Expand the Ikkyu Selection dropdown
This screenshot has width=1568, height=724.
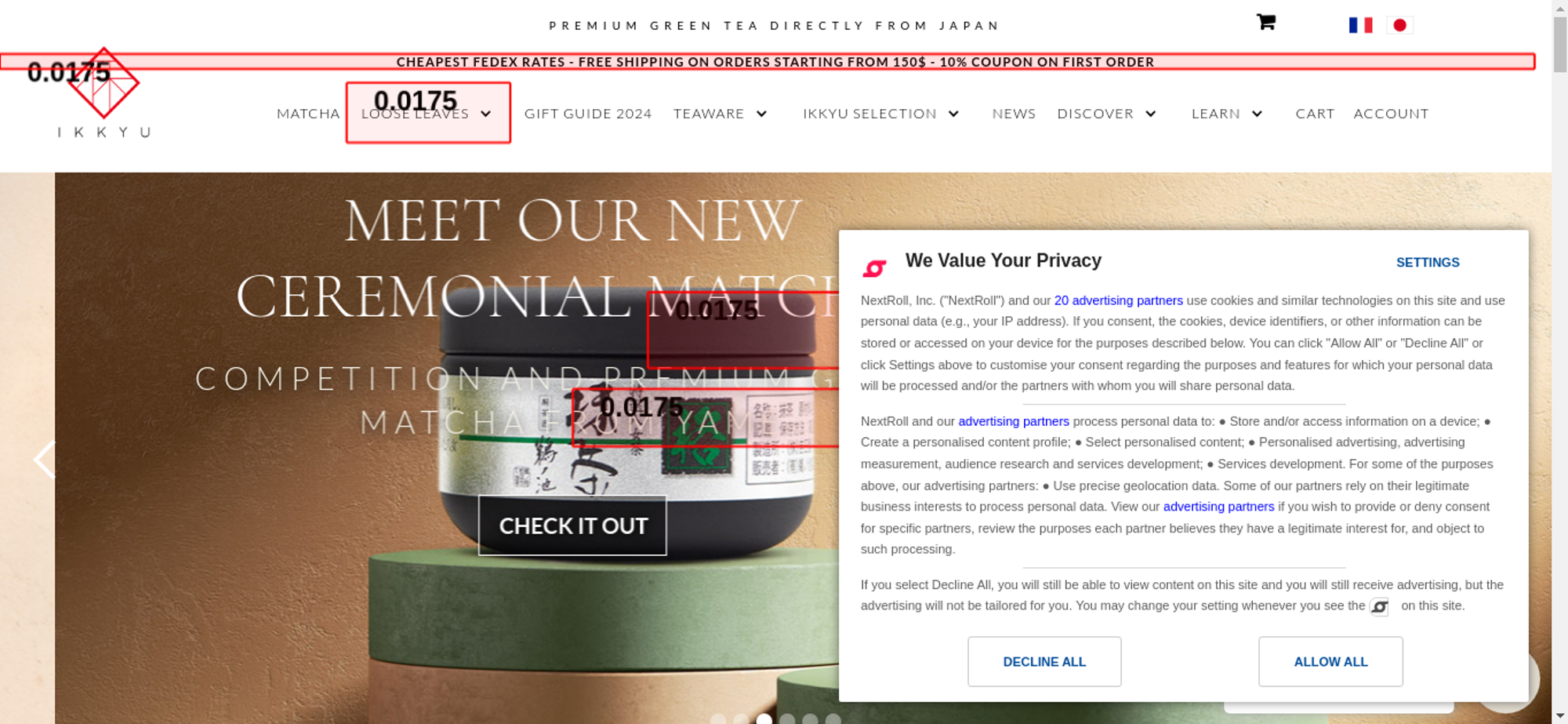click(x=953, y=114)
